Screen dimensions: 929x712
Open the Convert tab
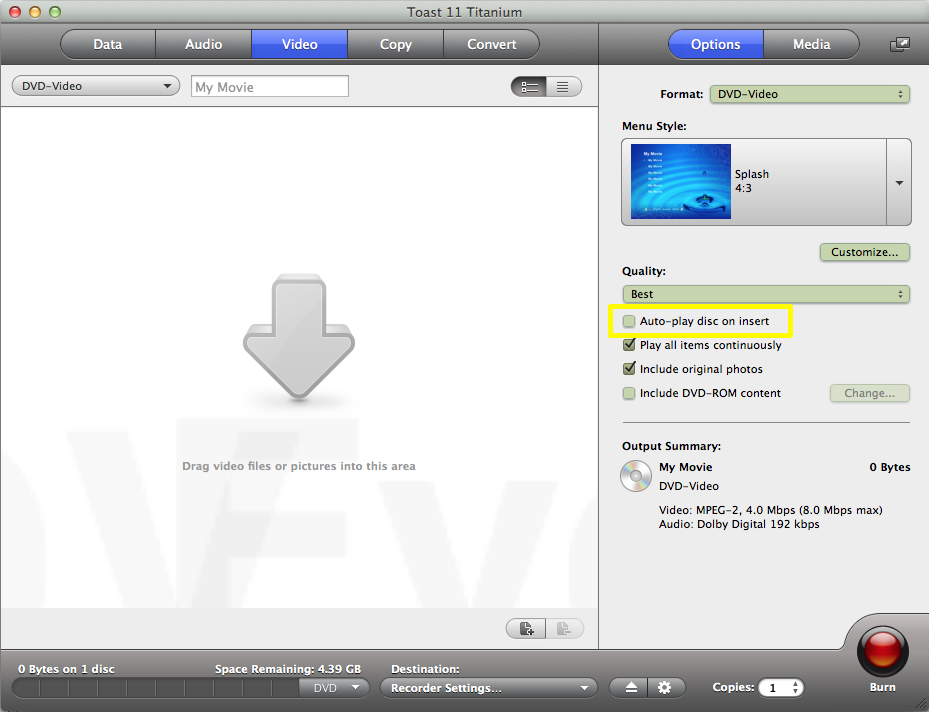click(491, 44)
